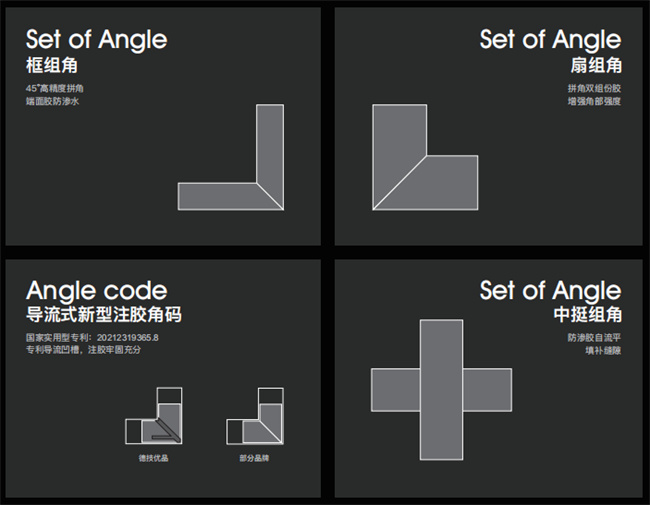Click the empty left square of 部分品牌 diagram
650x505 pixels.
pyautogui.click(x=235, y=432)
